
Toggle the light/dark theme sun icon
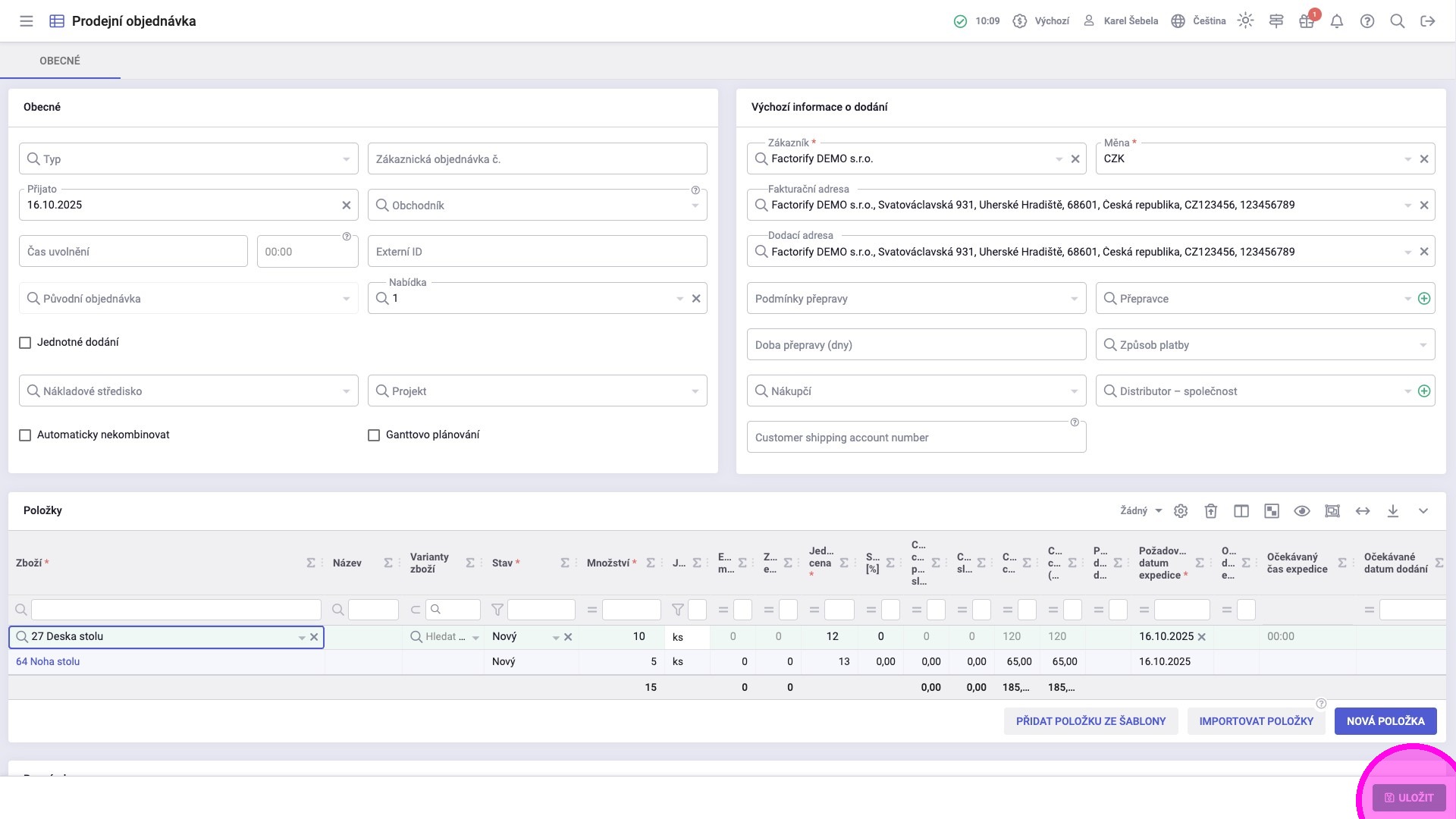(x=1245, y=21)
